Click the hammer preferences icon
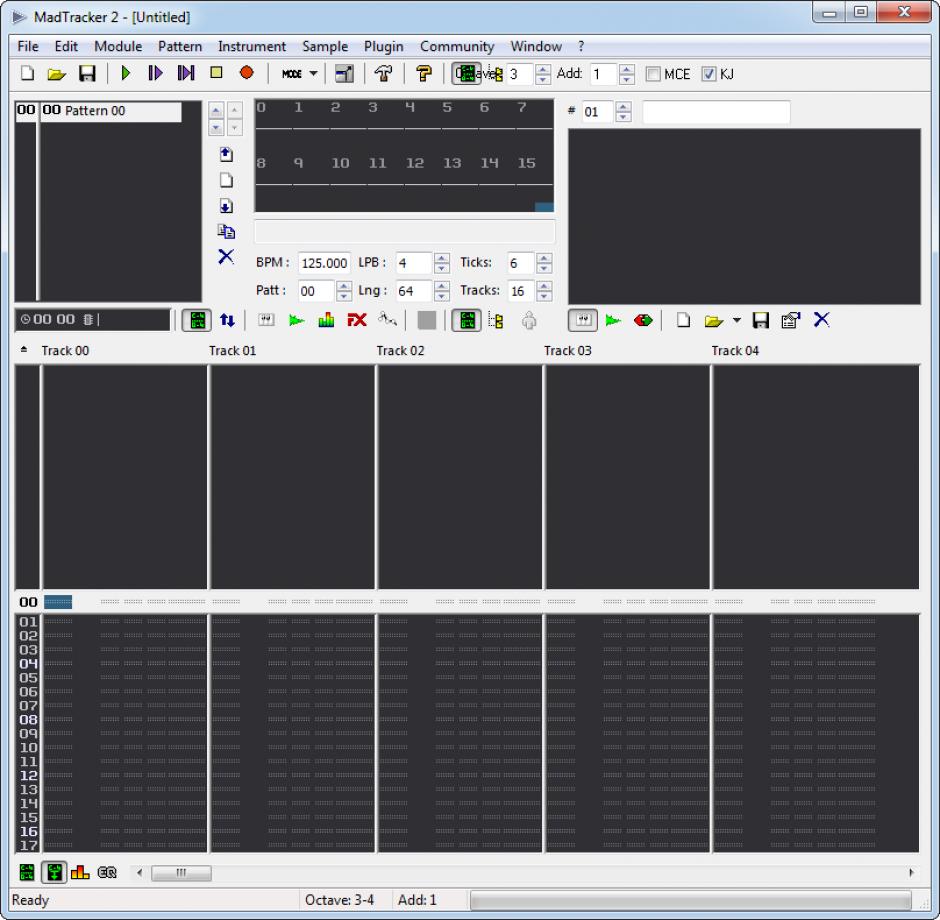The height and width of the screenshot is (920, 940). click(x=383, y=74)
